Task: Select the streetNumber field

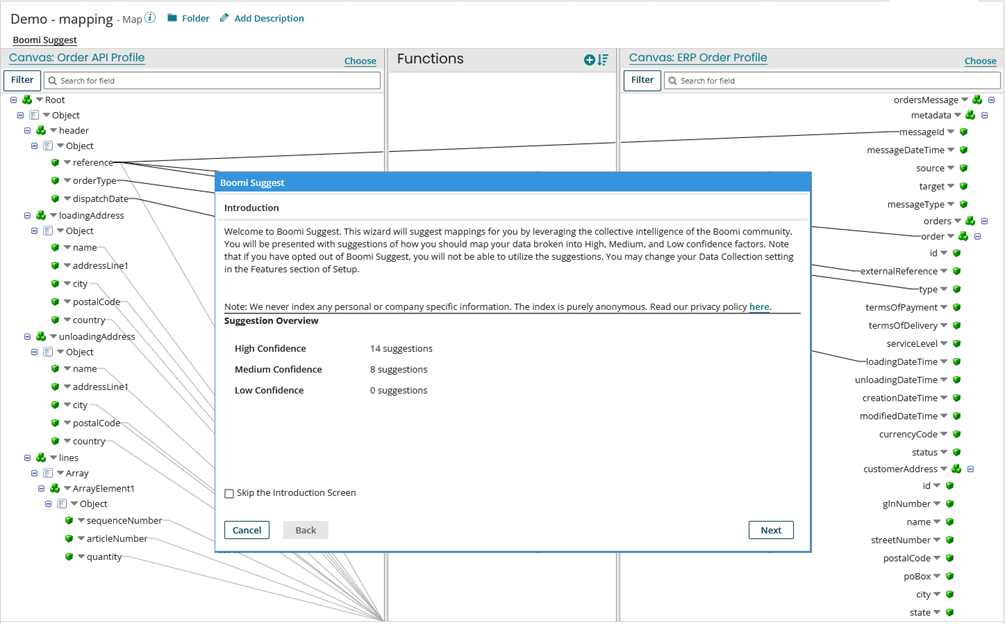Action: click(x=901, y=540)
